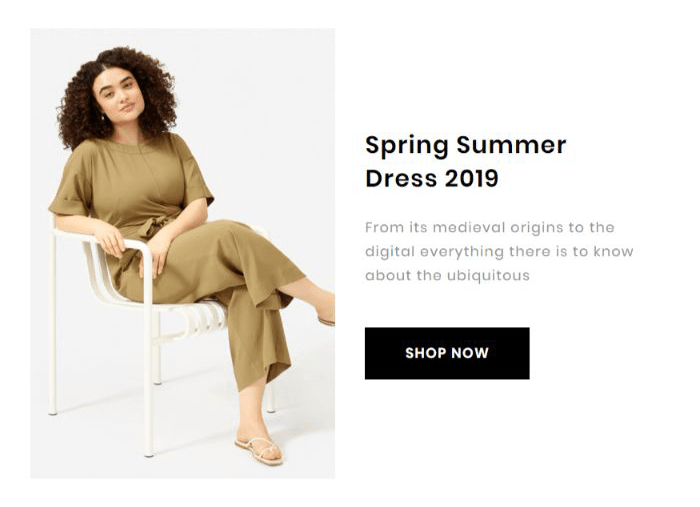Click the text line 'about the ubiquitous'

tap(447, 275)
